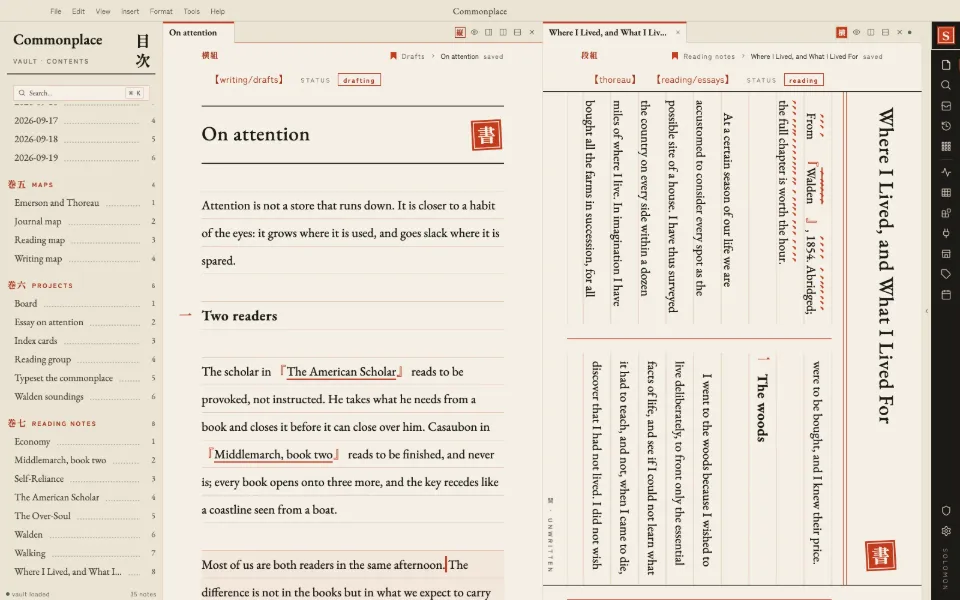Toggle vertical writing in On attention pane
The width and height of the screenshot is (960, 600).
(460, 32)
